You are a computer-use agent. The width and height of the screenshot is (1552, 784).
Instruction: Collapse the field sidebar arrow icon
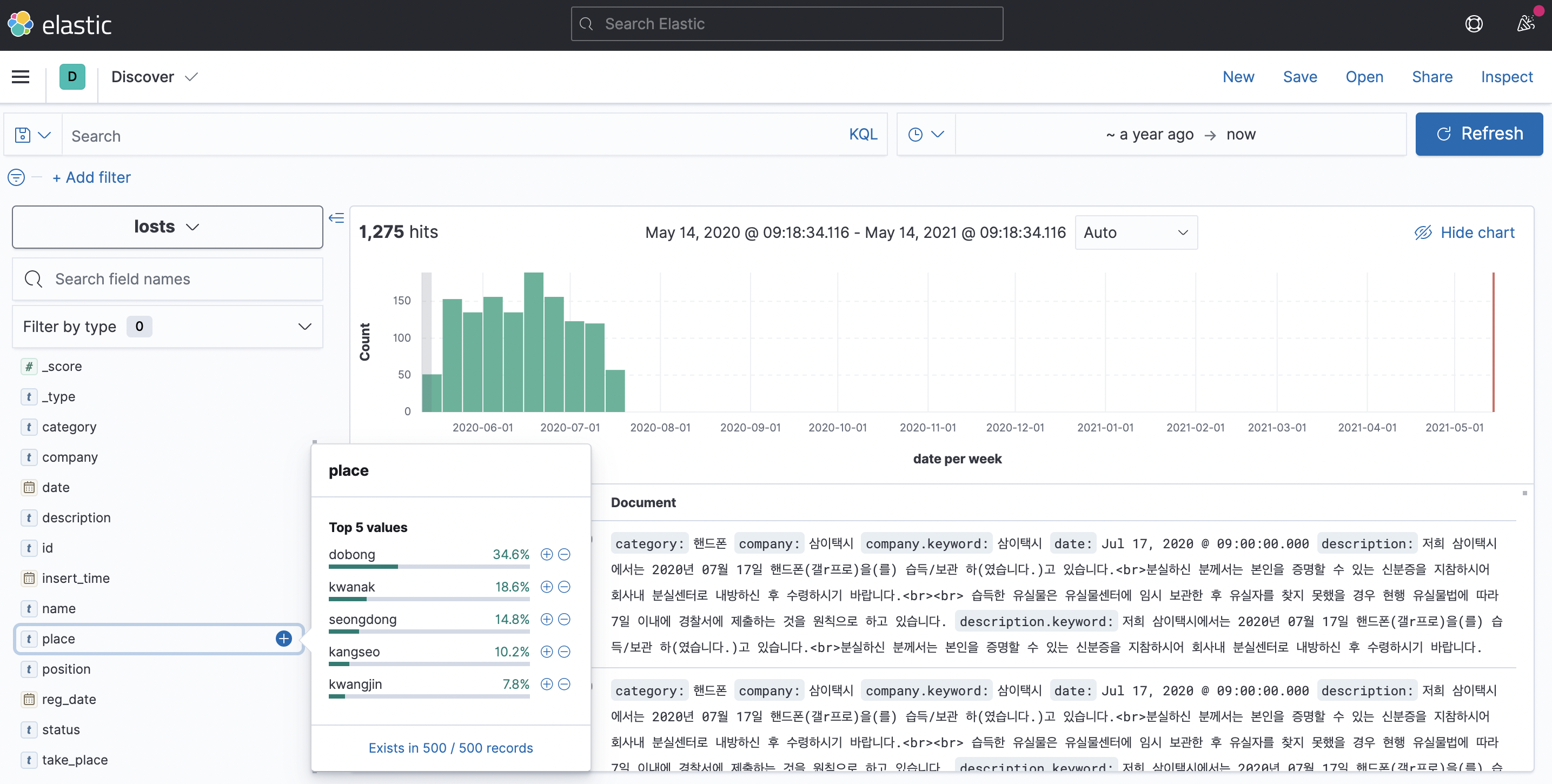337,217
